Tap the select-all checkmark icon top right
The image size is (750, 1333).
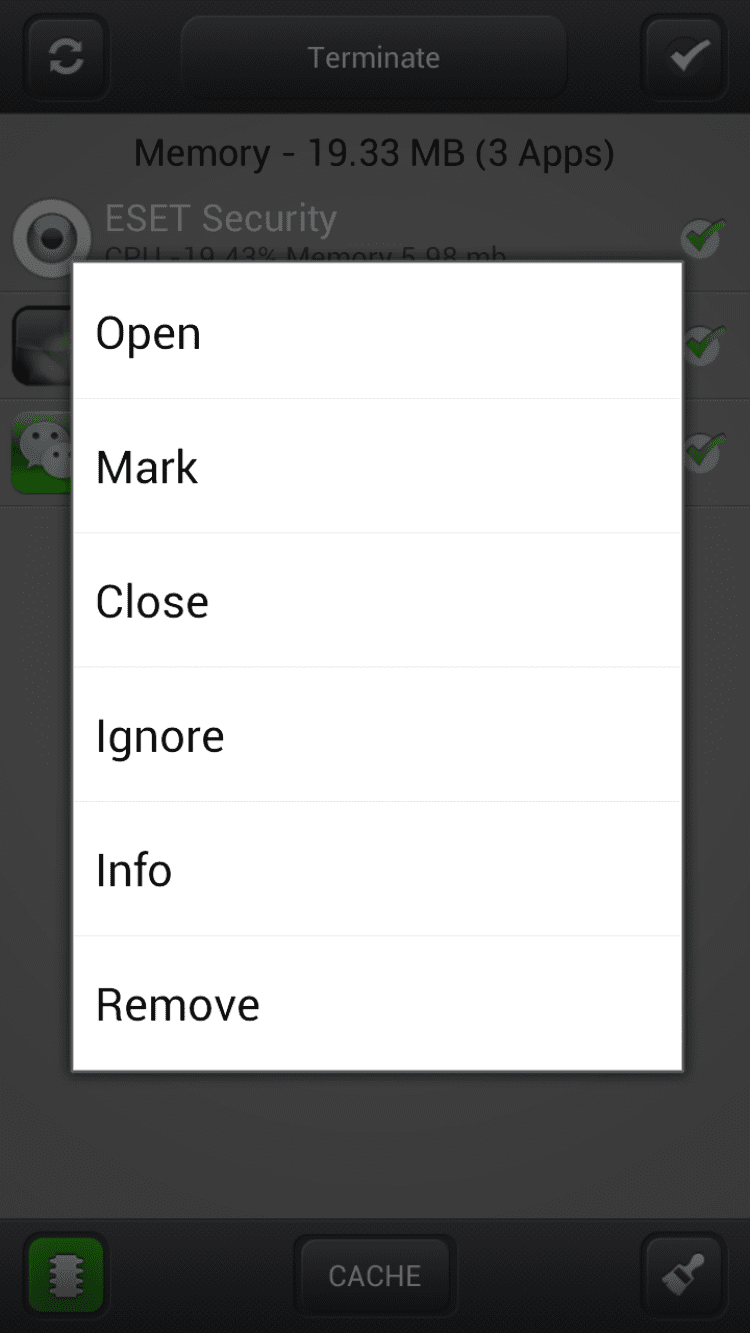685,57
